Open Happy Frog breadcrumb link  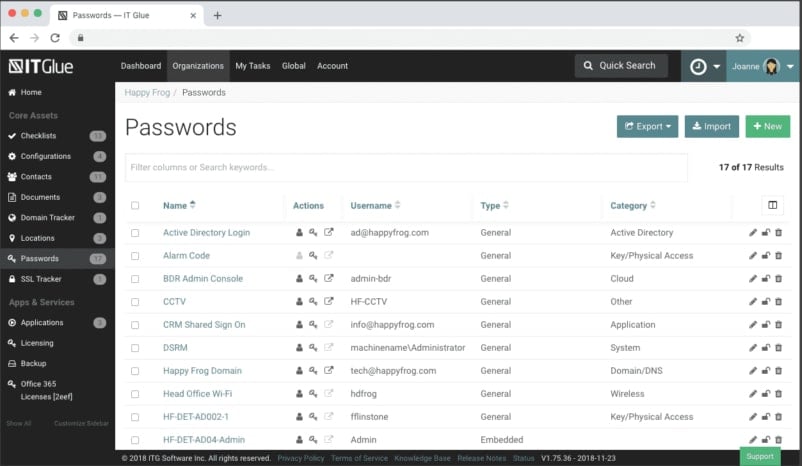pos(147,93)
